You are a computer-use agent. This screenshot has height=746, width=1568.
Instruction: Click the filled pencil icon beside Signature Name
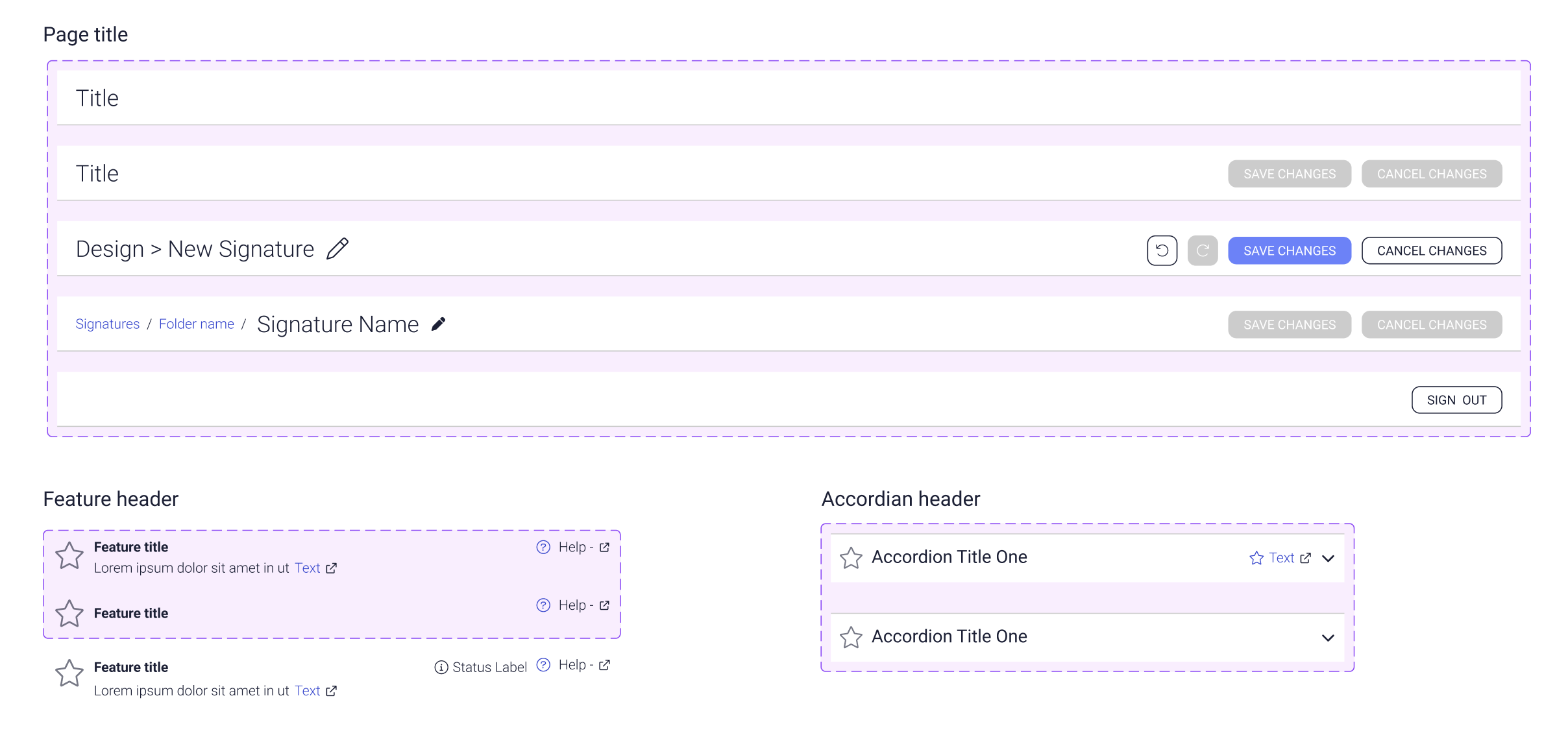439,324
